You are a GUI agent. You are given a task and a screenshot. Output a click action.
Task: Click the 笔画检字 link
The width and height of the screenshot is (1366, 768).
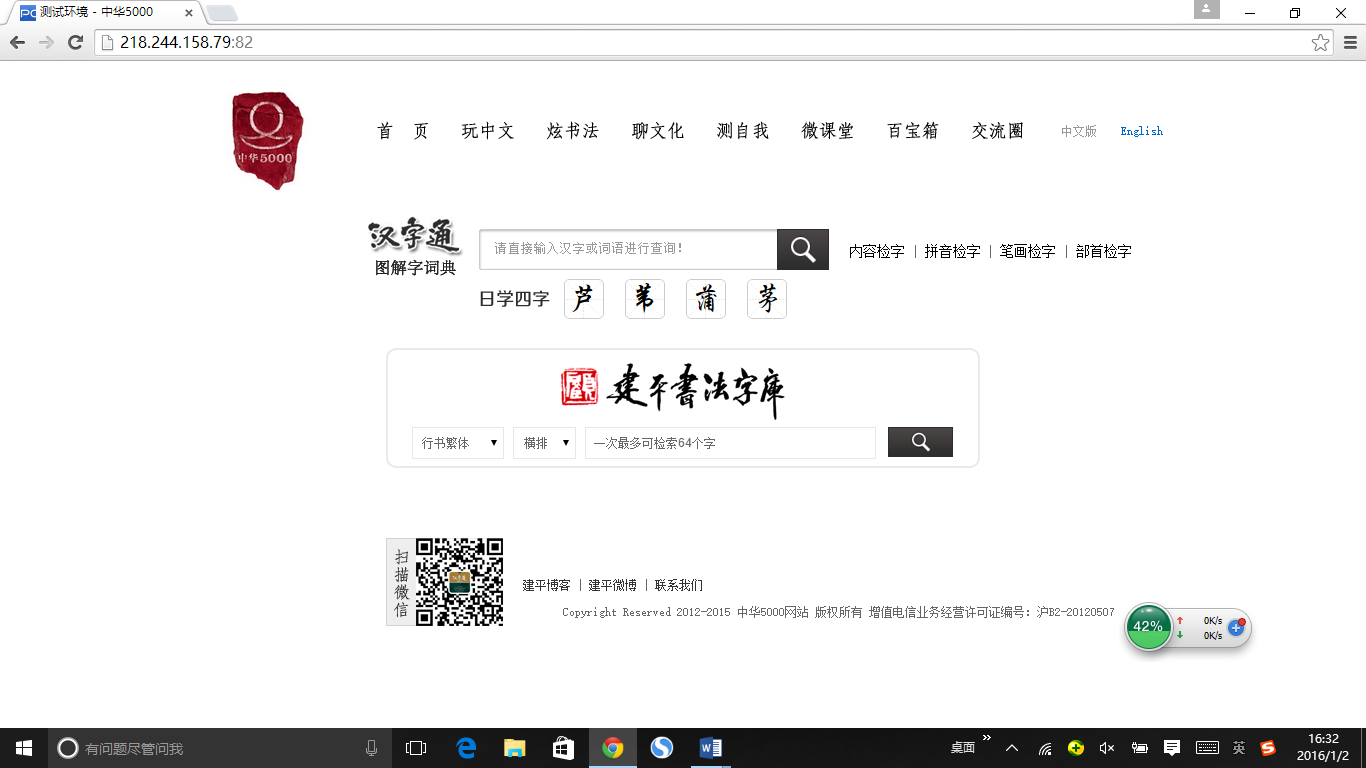point(1028,252)
